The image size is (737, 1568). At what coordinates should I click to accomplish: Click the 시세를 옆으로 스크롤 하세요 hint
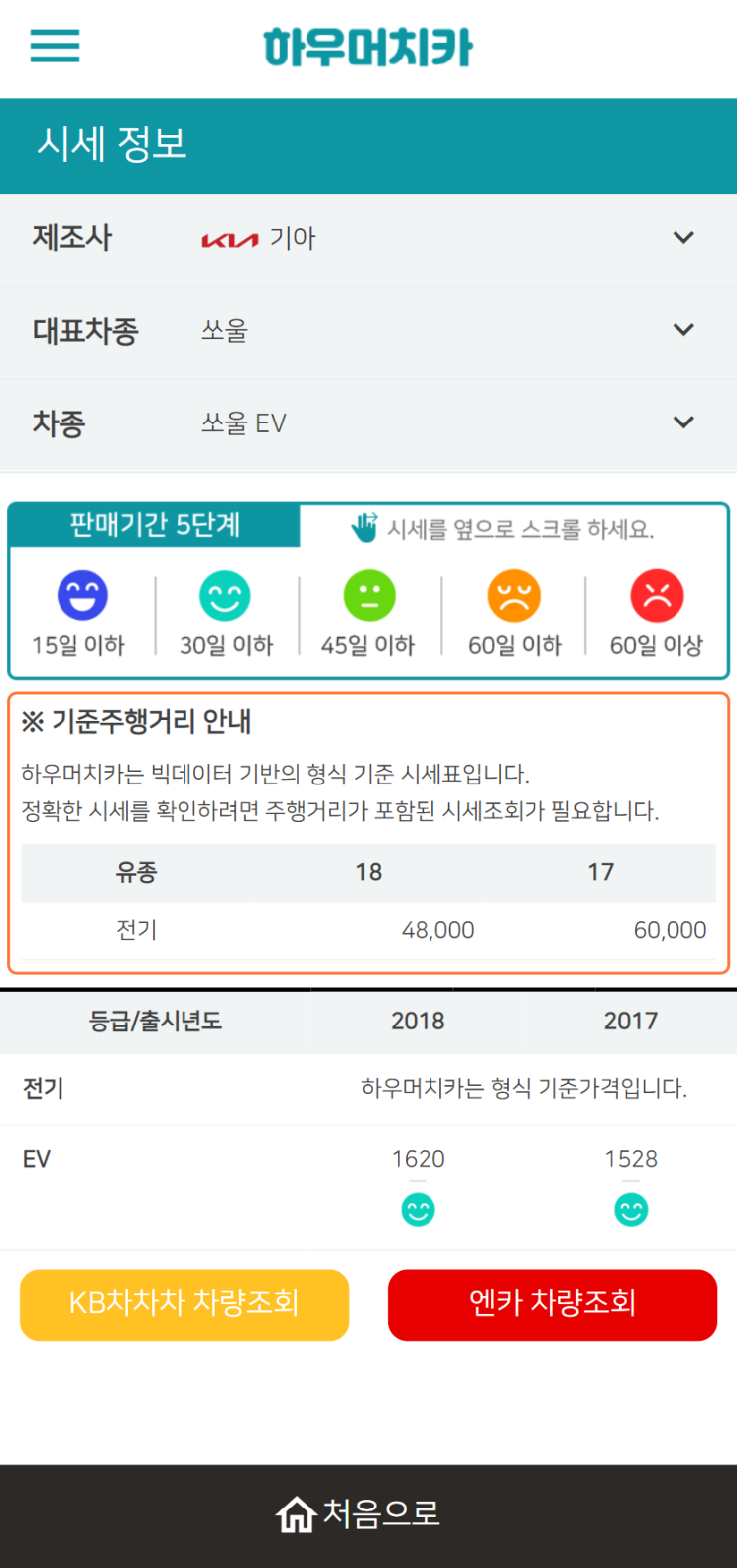click(520, 529)
